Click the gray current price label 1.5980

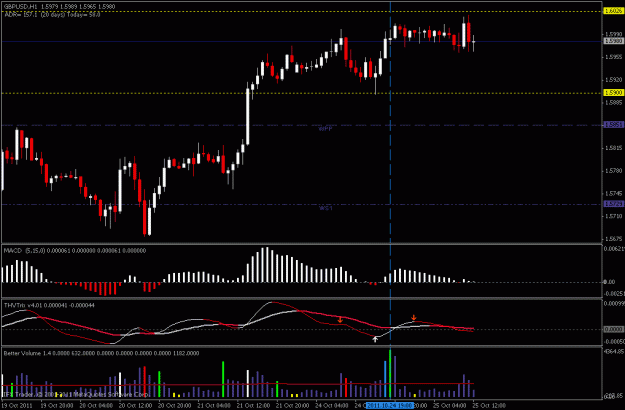[614, 41]
